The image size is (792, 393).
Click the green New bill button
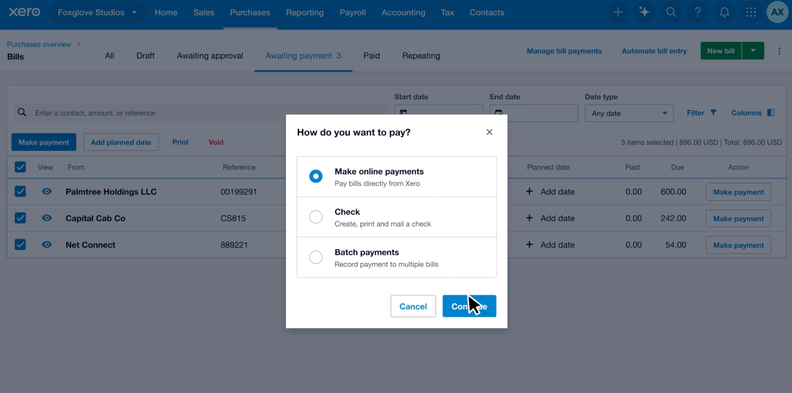pos(721,51)
